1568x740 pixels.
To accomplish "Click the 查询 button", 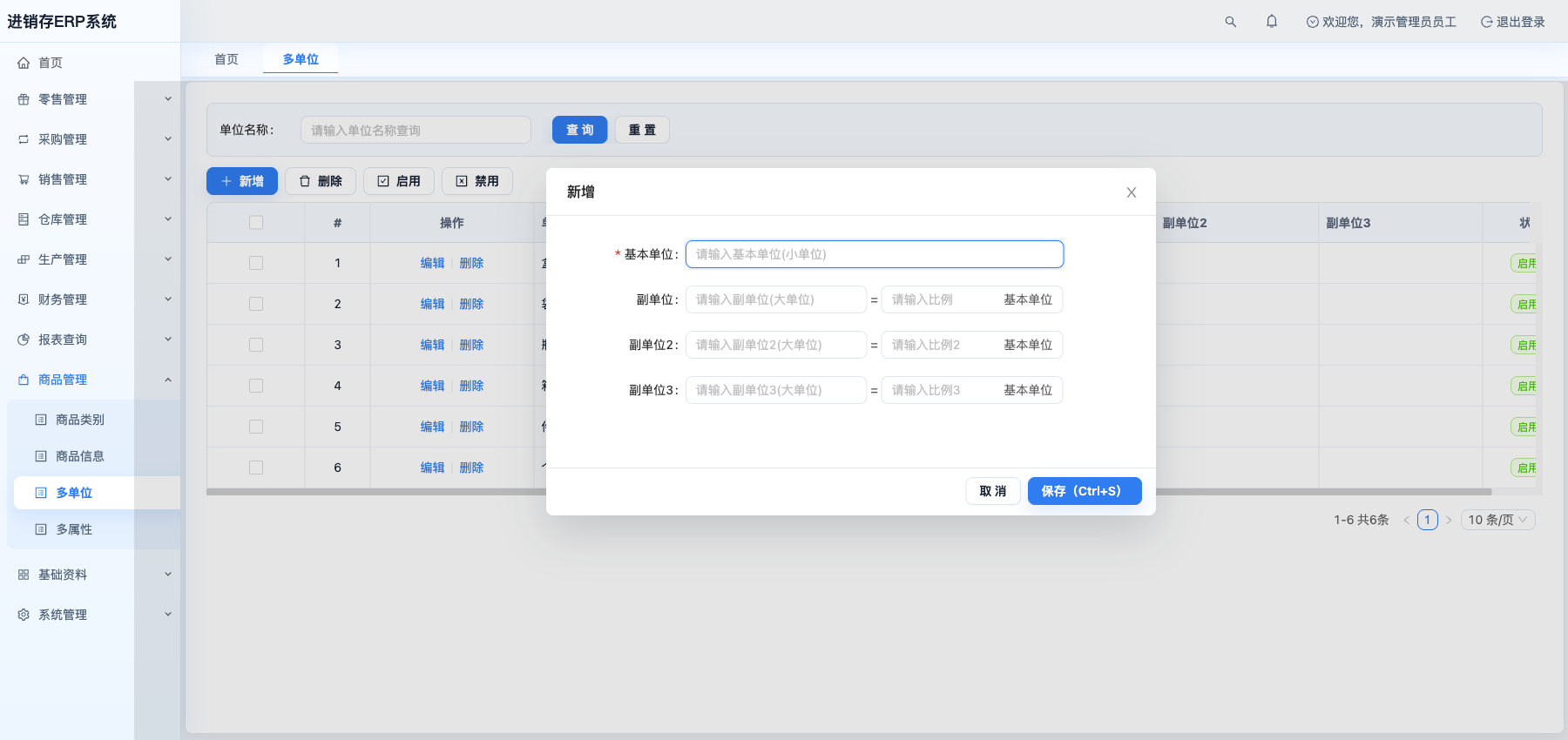I will coord(580,130).
